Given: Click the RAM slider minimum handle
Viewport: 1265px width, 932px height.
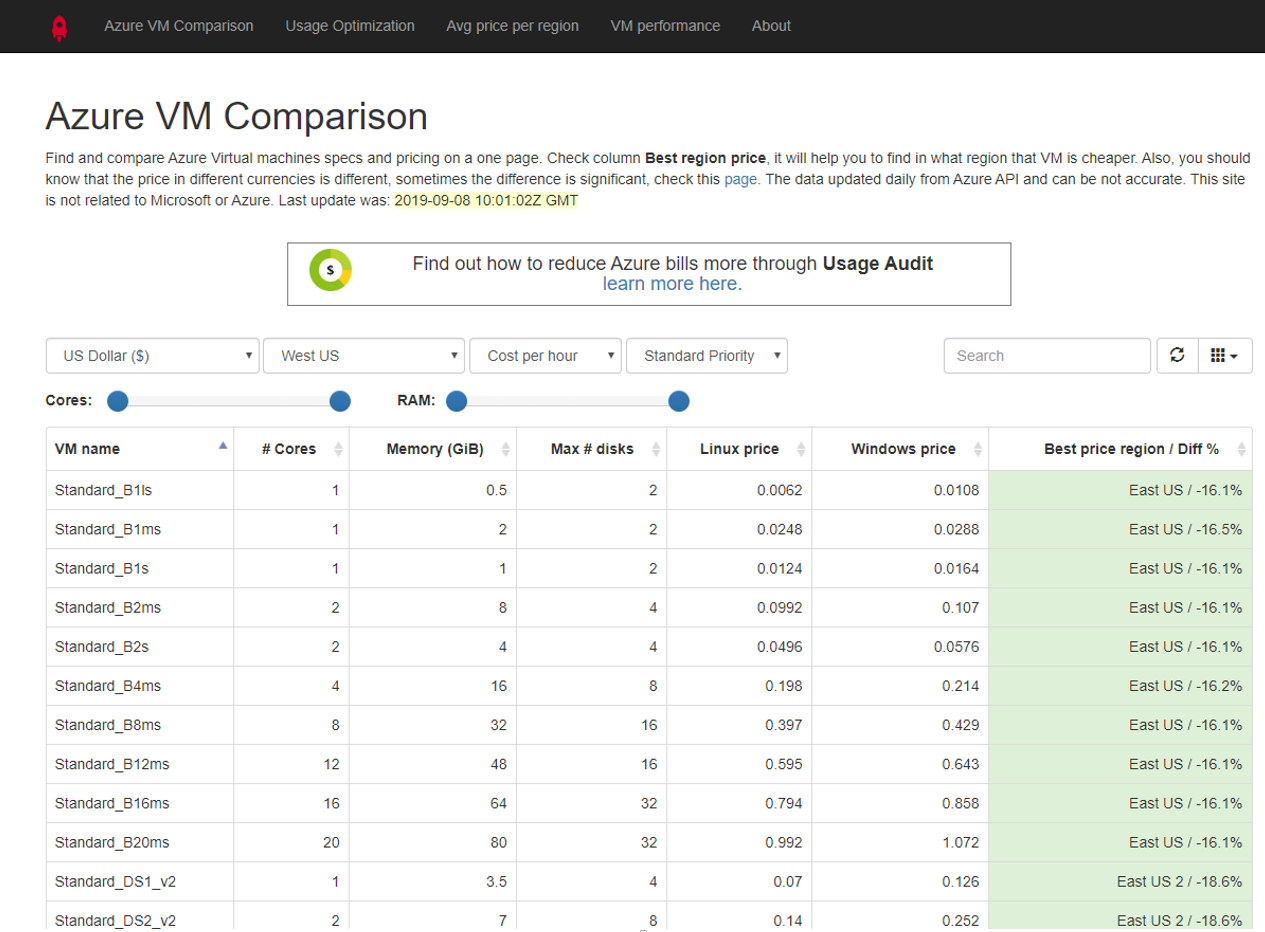Looking at the screenshot, I should [457, 401].
